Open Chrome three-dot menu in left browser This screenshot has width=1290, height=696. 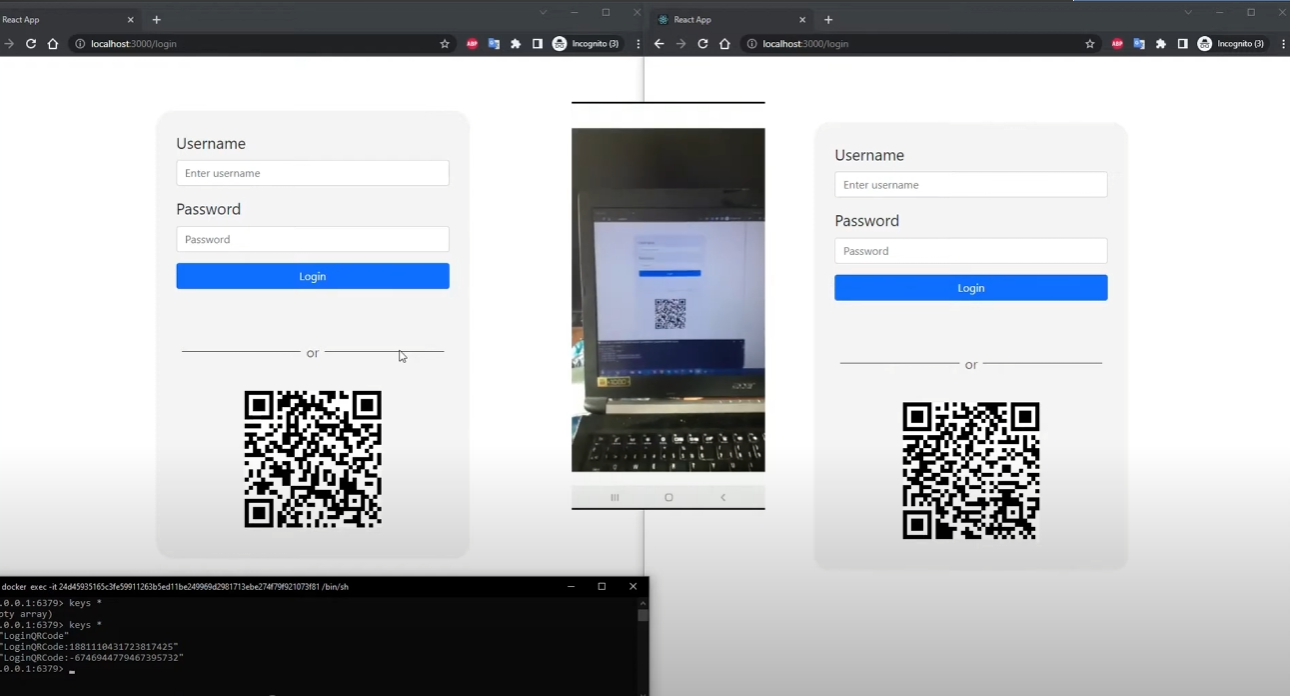click(638, 44)
